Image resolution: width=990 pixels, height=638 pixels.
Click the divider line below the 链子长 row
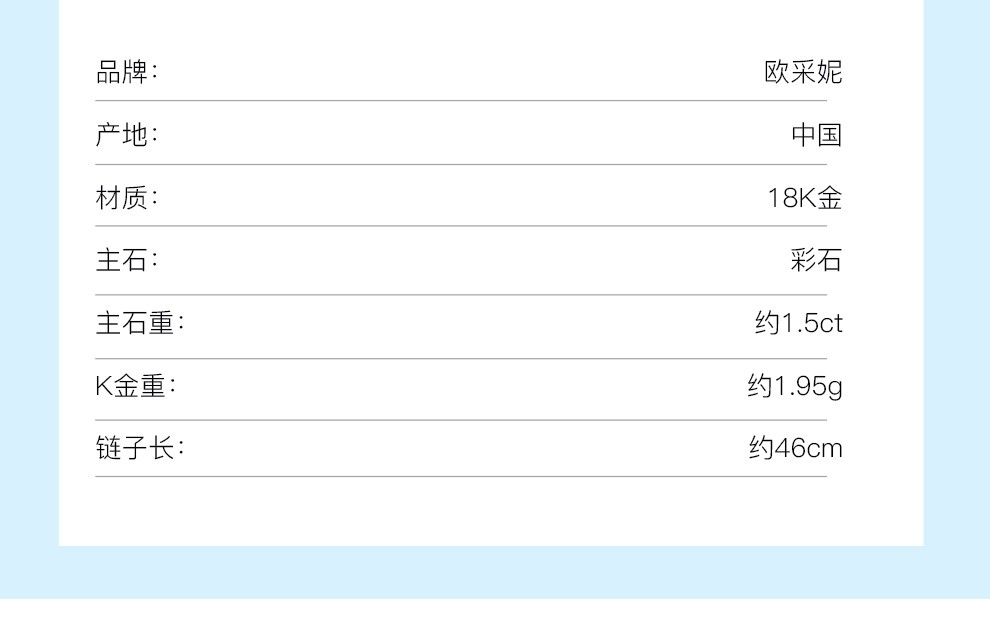[x=461, y=477]
